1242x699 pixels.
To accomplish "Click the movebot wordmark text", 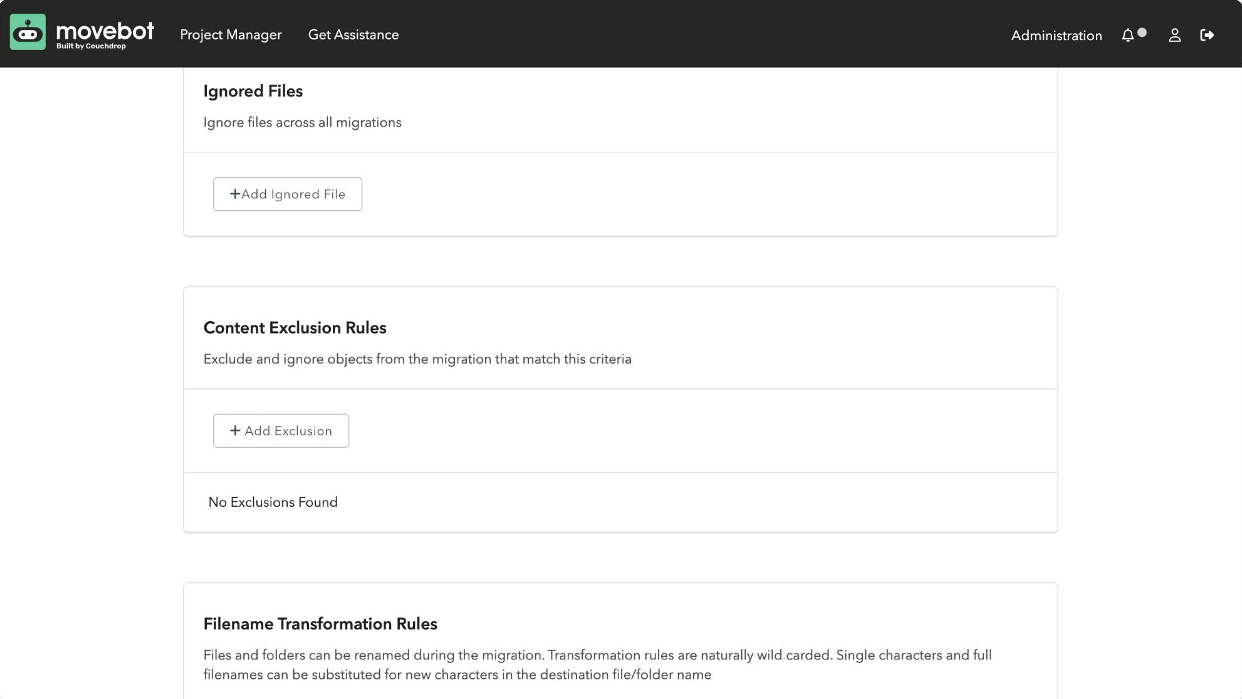I will pyautogui.click(x=105, y=31).
